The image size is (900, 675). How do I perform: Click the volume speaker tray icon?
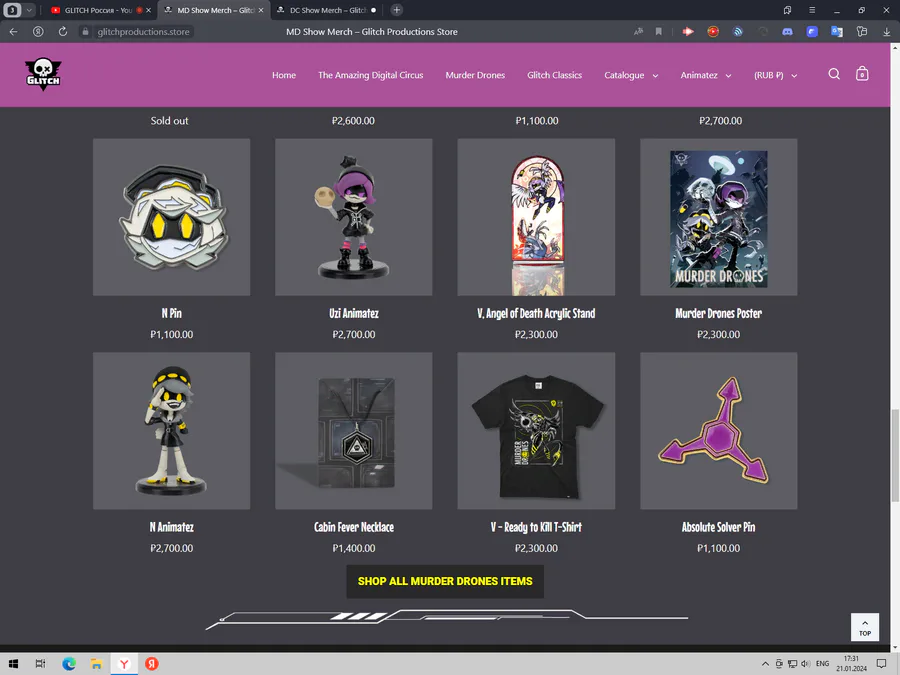coord(806,664)
